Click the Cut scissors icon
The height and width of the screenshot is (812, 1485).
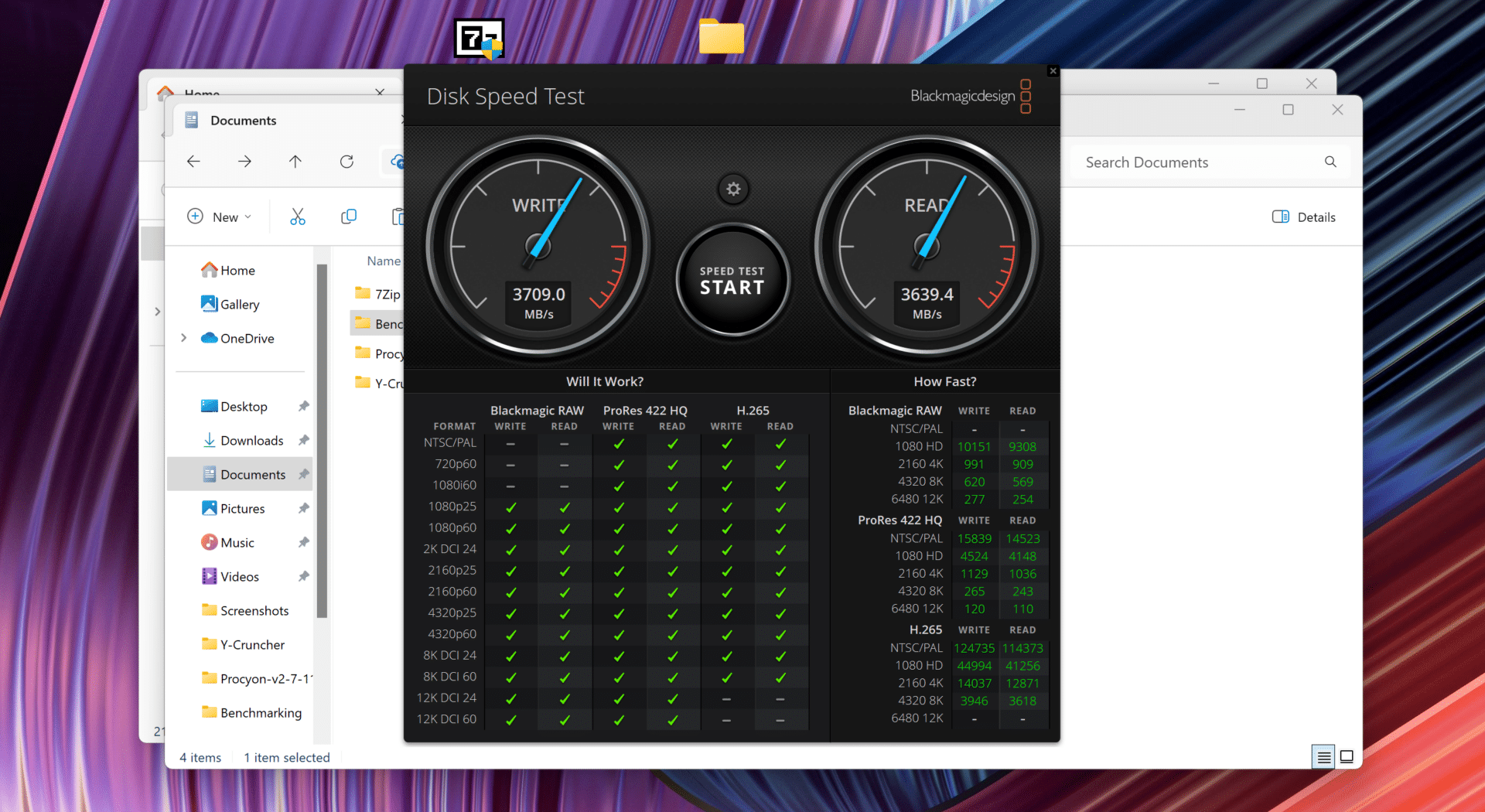(298, 217)
